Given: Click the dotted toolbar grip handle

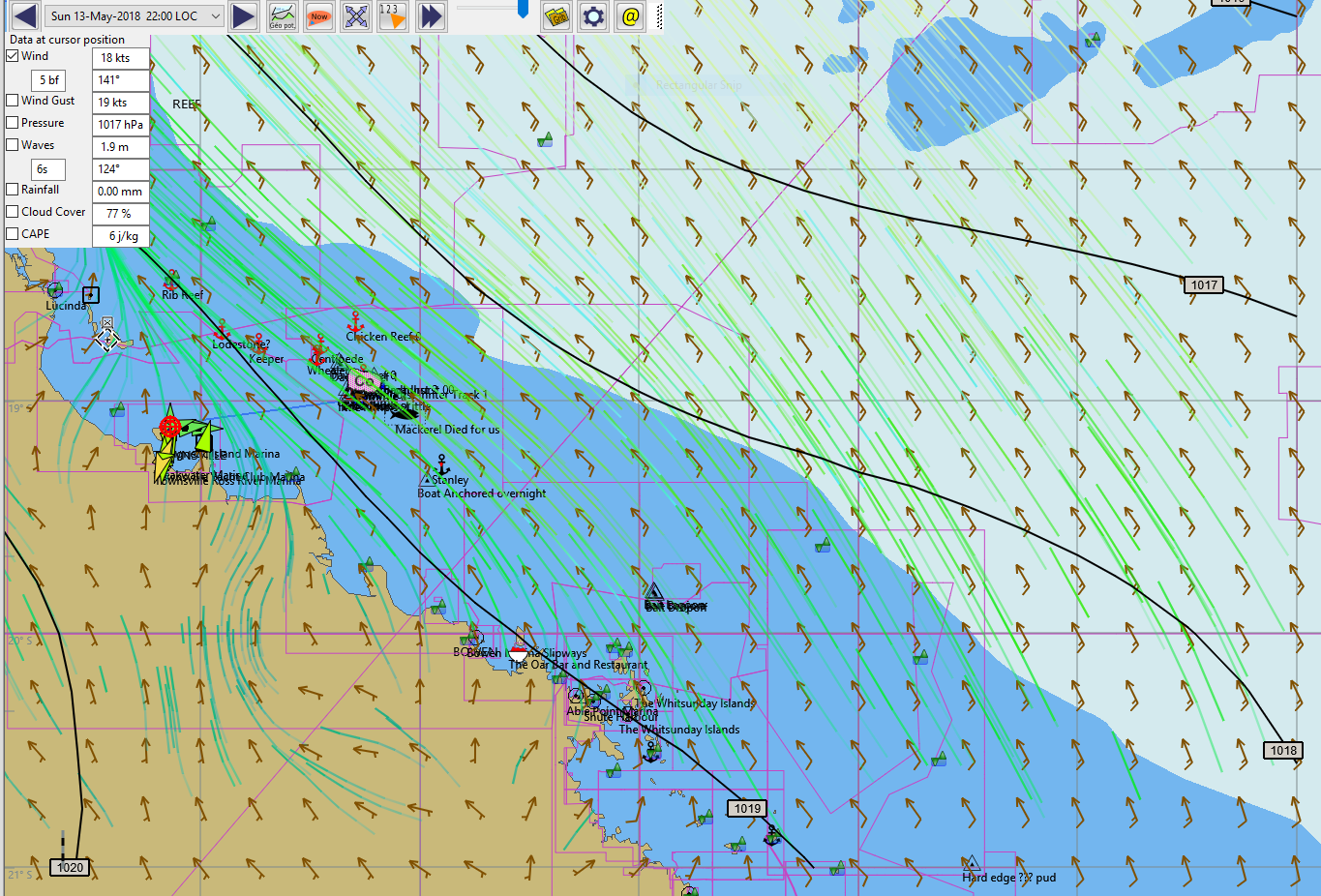Looking at the screenshot, I should tap(659, 15).
